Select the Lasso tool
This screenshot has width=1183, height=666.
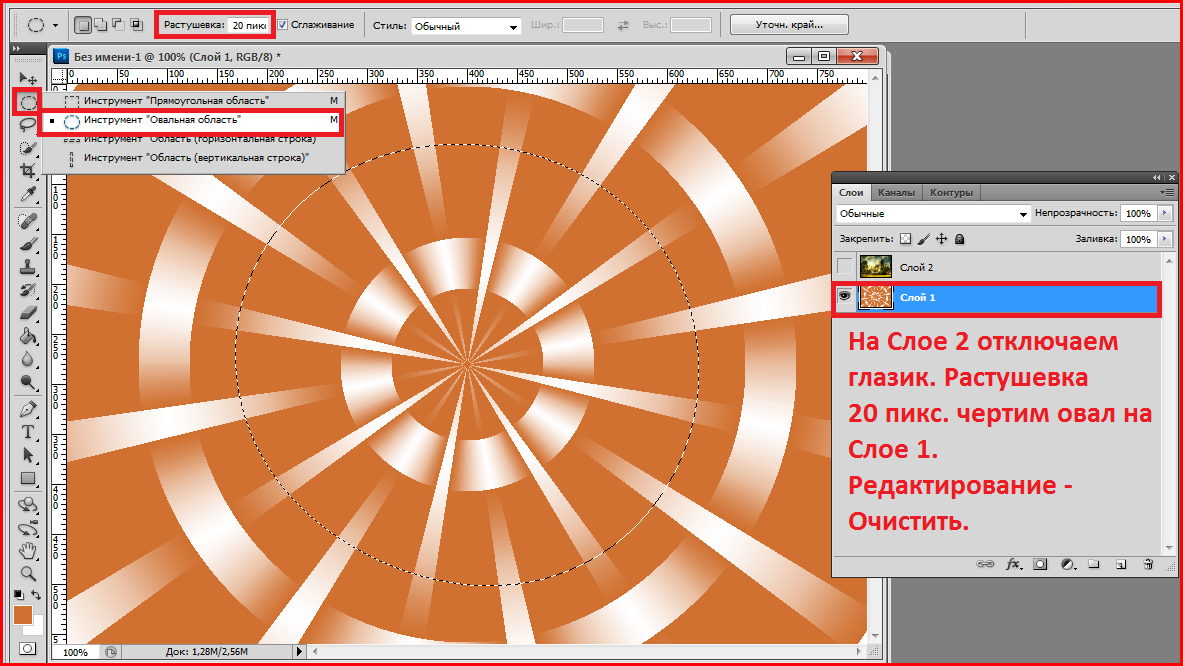tap(28, 124)
